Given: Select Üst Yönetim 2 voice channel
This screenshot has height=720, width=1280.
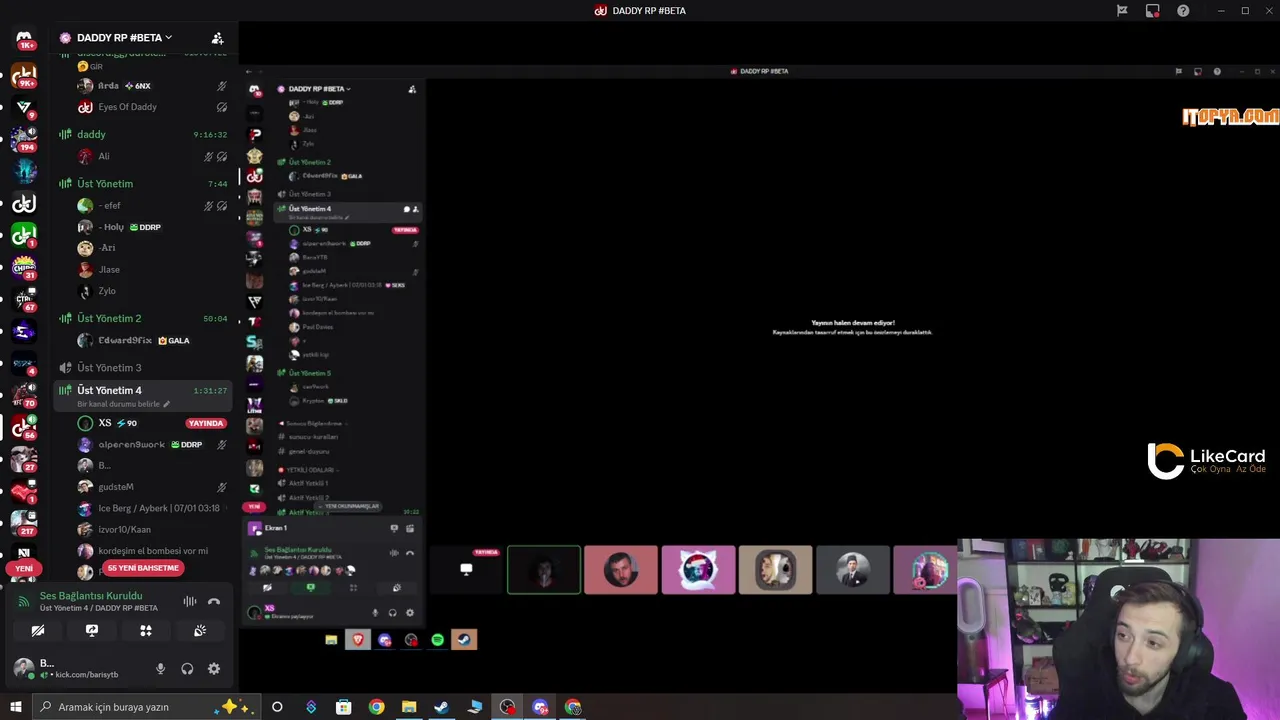Looking at the screenshot, I should [143, 318].
